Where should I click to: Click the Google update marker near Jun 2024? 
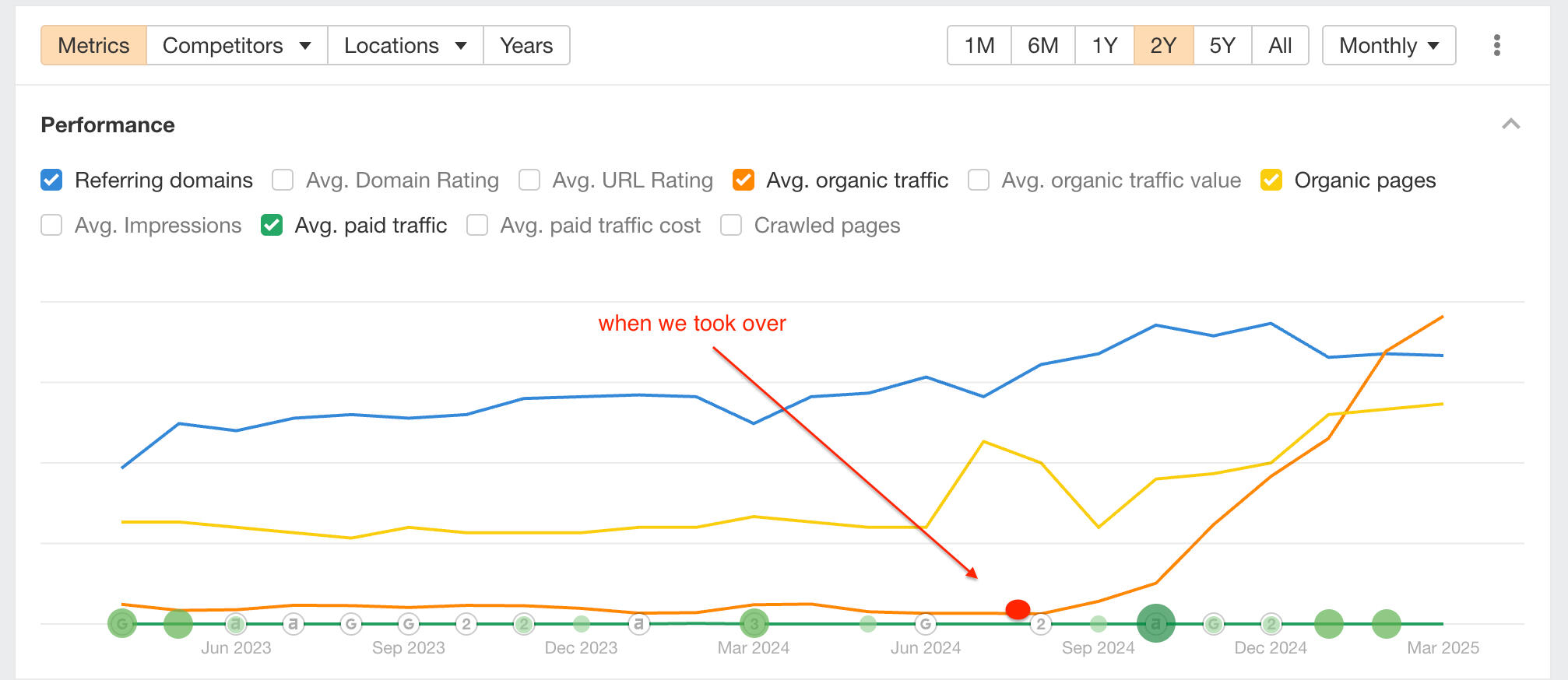[x=925, y=622]
